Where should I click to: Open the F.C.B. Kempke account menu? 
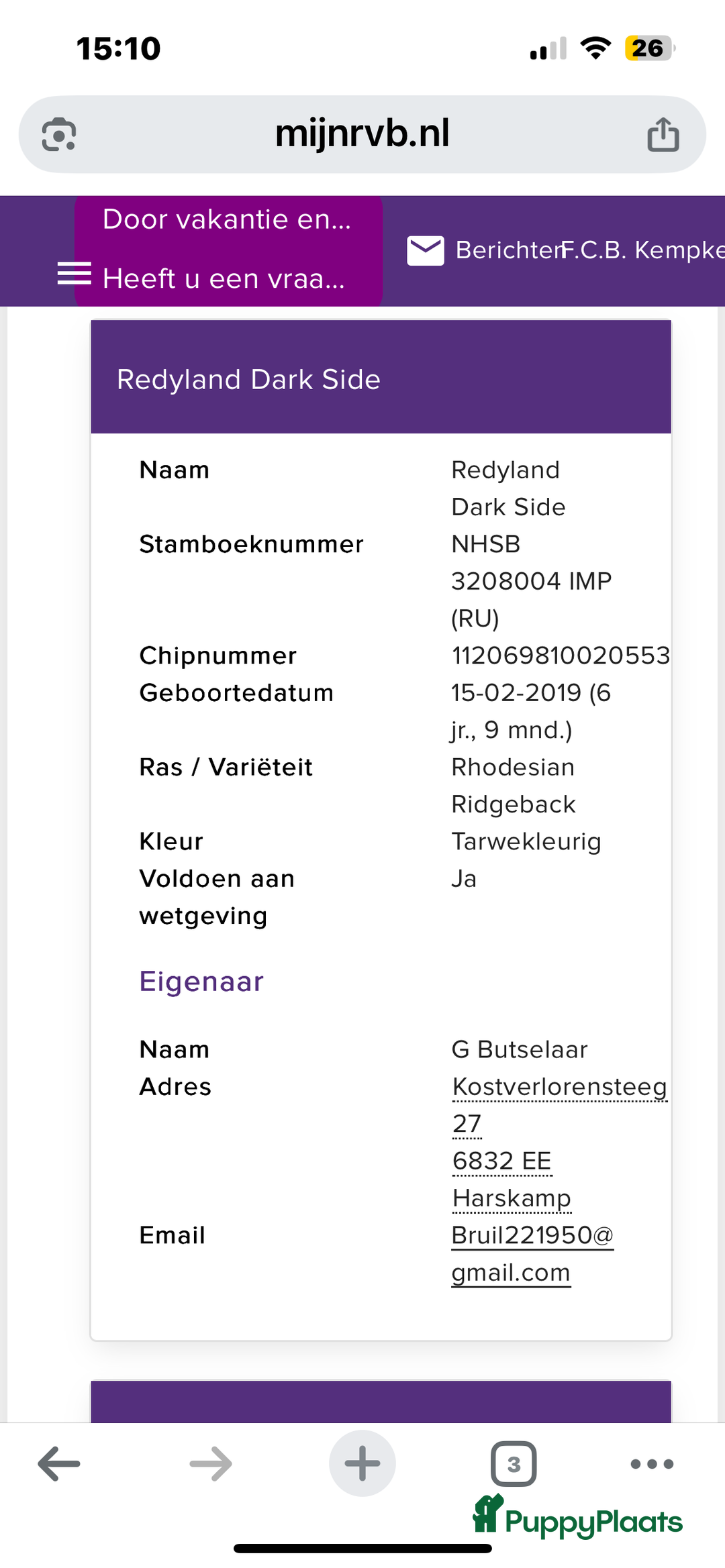pyautogui.click(x=644, y=250)
